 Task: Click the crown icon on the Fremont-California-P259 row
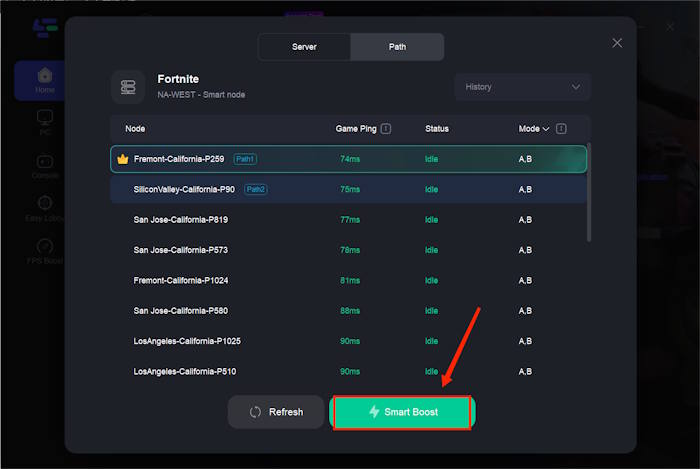click(x=123, y=159)
